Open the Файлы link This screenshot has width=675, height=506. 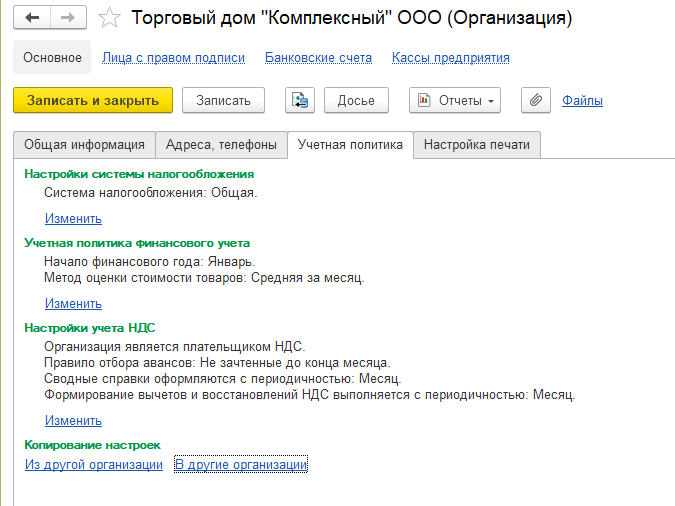point(582,100)
